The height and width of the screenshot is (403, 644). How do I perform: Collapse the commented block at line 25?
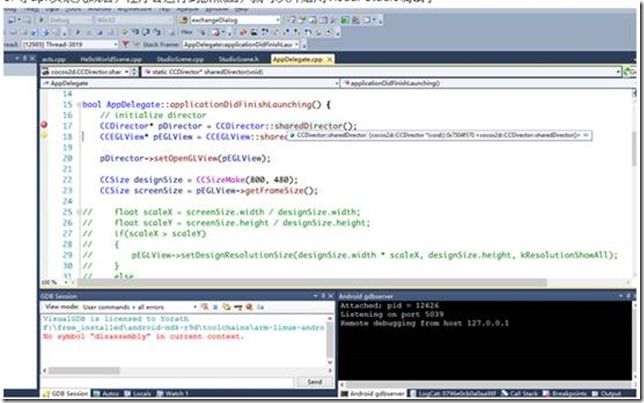tap(78, 212)
